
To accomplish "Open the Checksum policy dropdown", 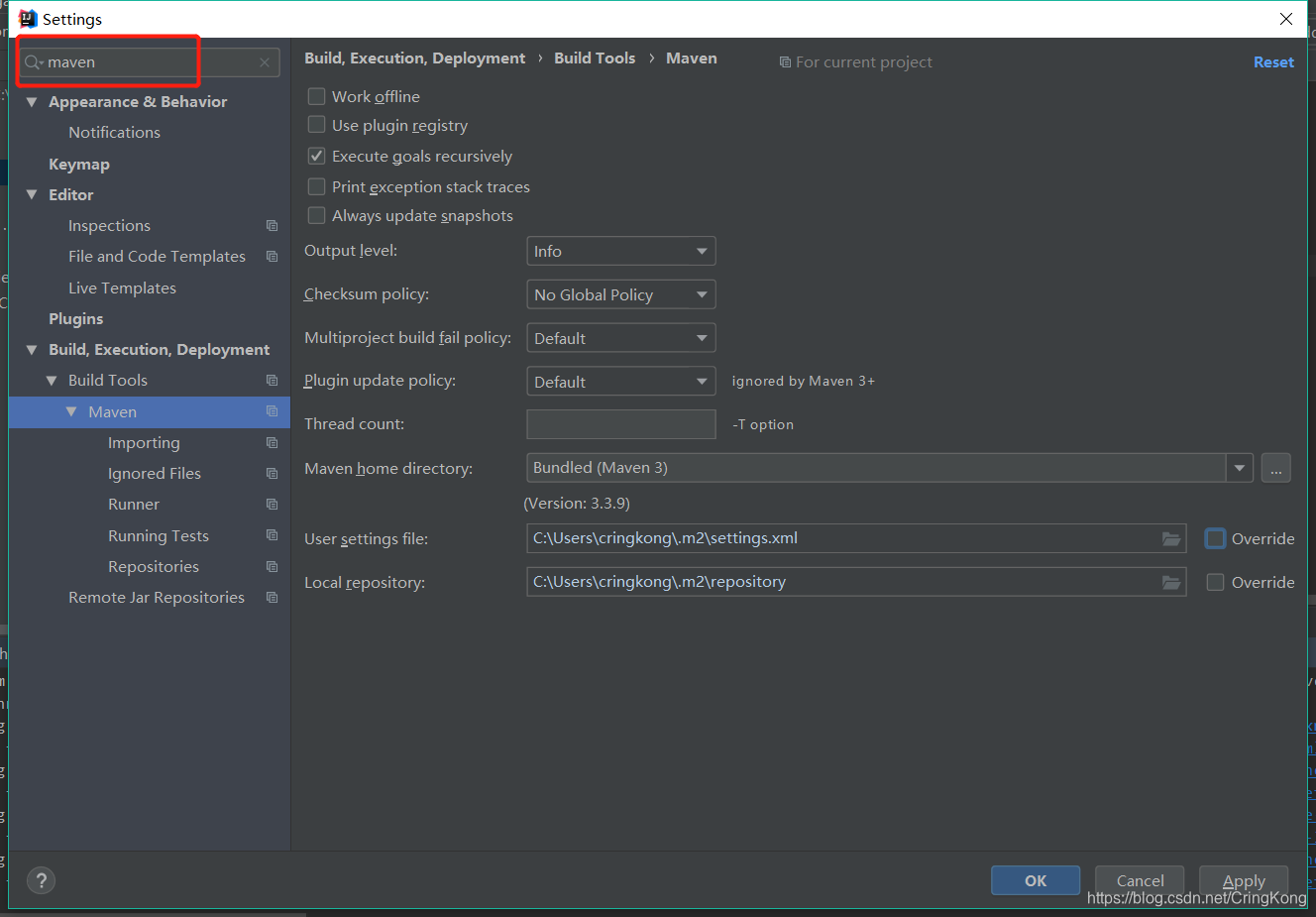I will (621, 294).
